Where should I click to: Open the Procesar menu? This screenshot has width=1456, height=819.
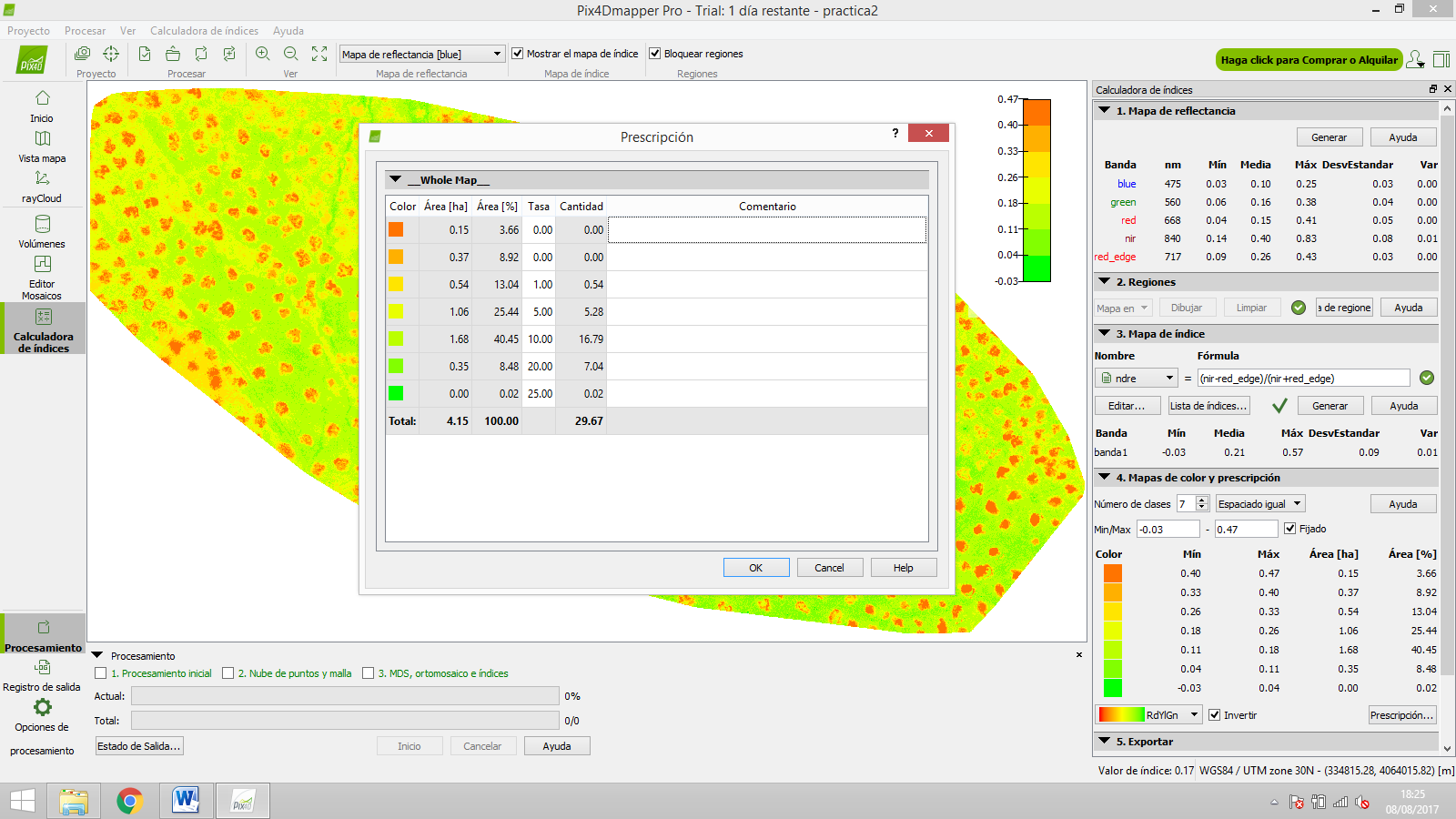click(x=85, y=31)
